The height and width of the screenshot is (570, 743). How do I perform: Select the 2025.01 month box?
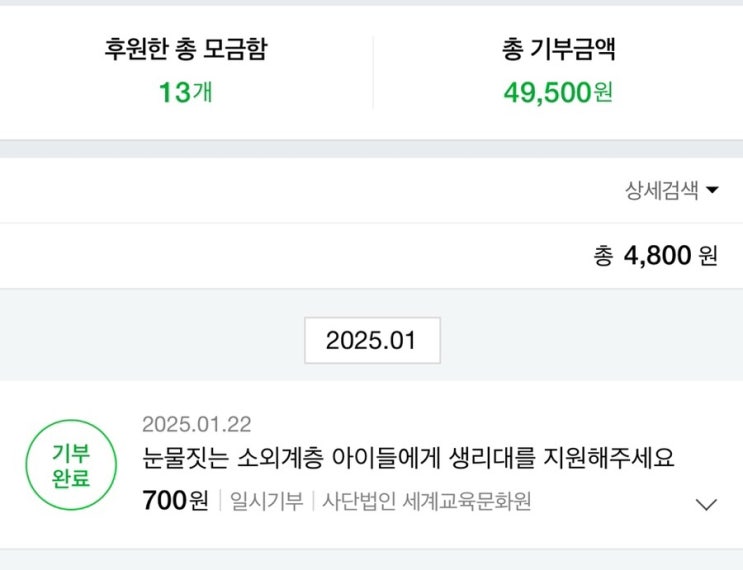(x=372, y=340)
